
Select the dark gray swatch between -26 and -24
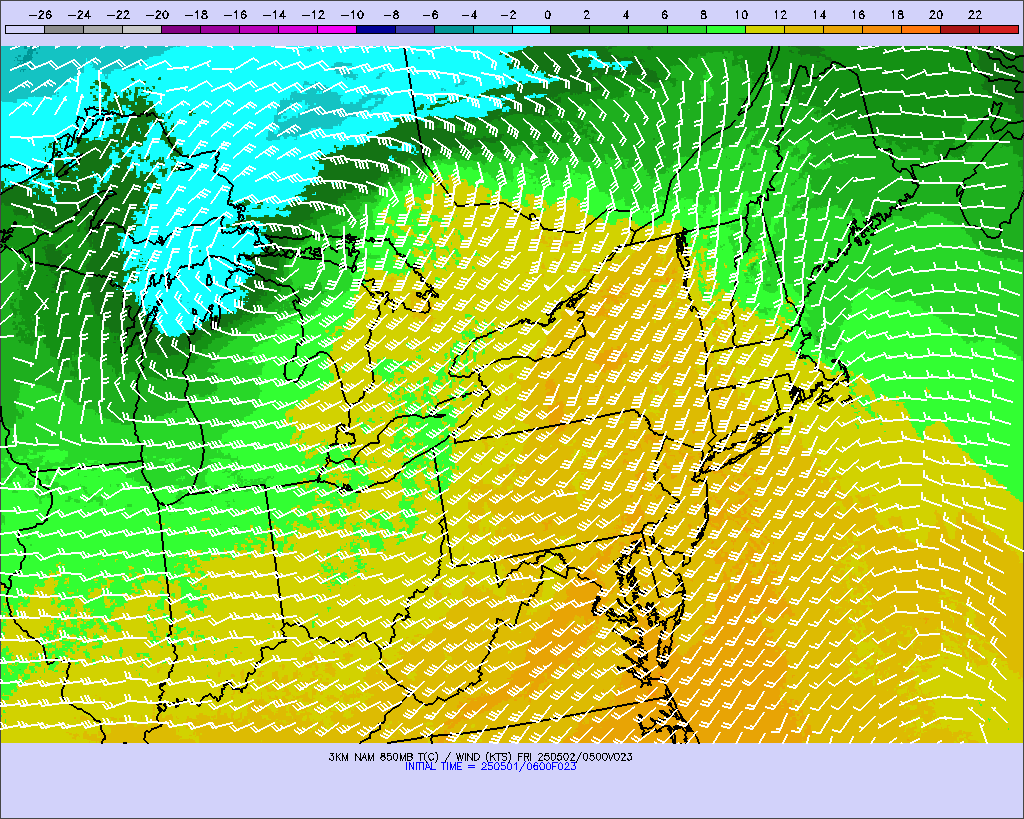click(64, 29)
